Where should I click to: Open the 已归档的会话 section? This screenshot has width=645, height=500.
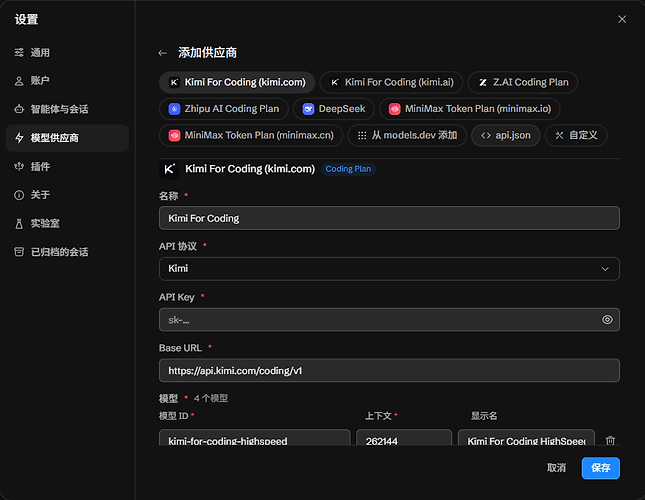coord(67,252)
